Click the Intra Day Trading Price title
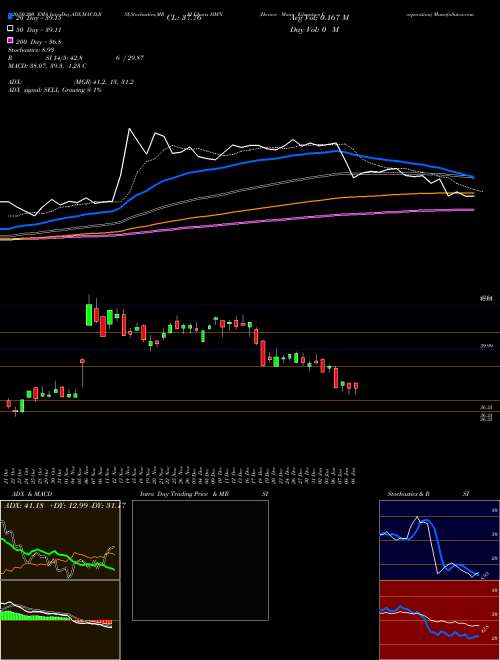 (184, 494)
